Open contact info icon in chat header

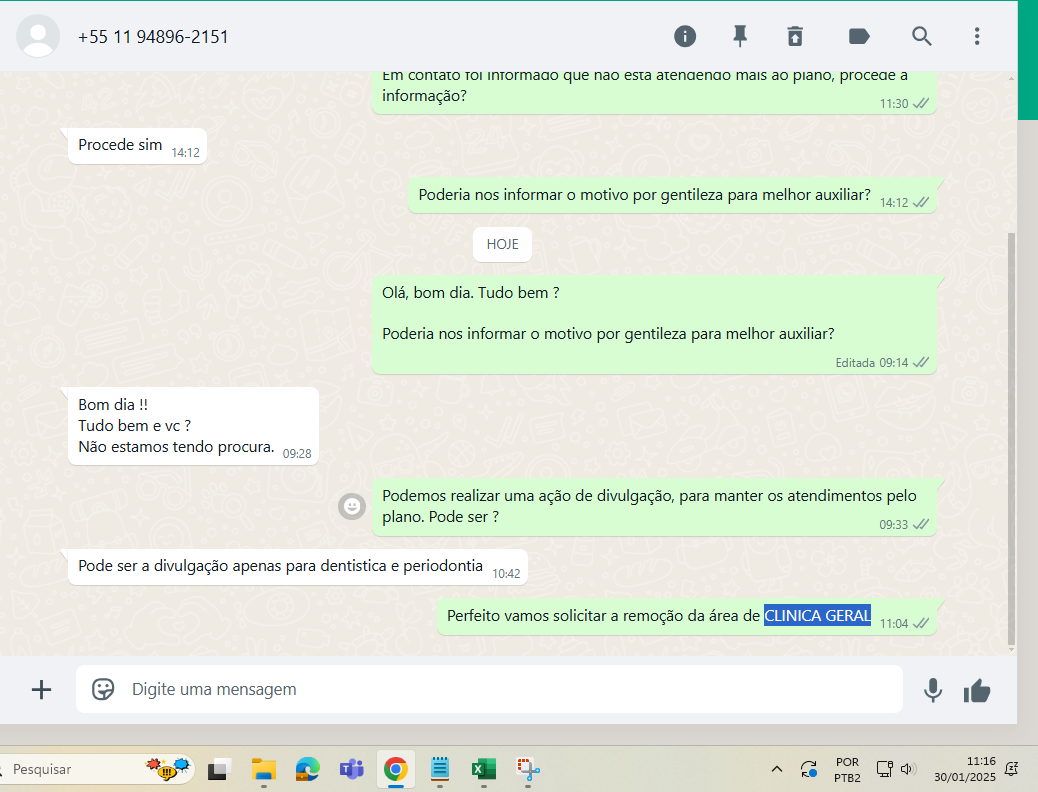click(x=684, y=36)
